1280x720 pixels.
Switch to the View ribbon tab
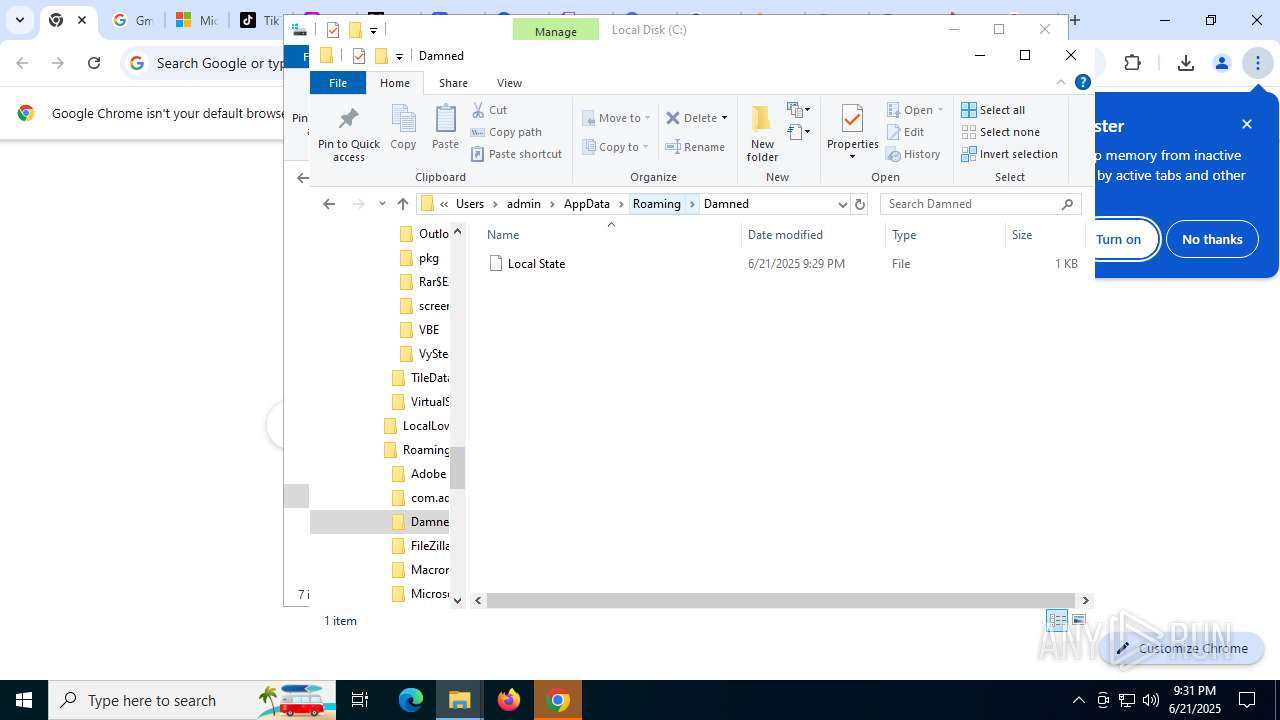pos(509,83)
